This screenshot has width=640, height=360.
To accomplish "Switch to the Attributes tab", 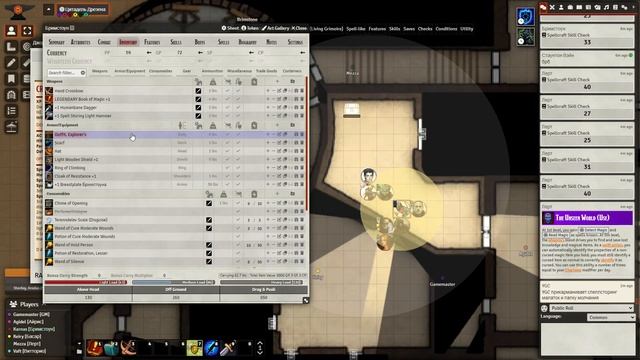I will [80, 42].
